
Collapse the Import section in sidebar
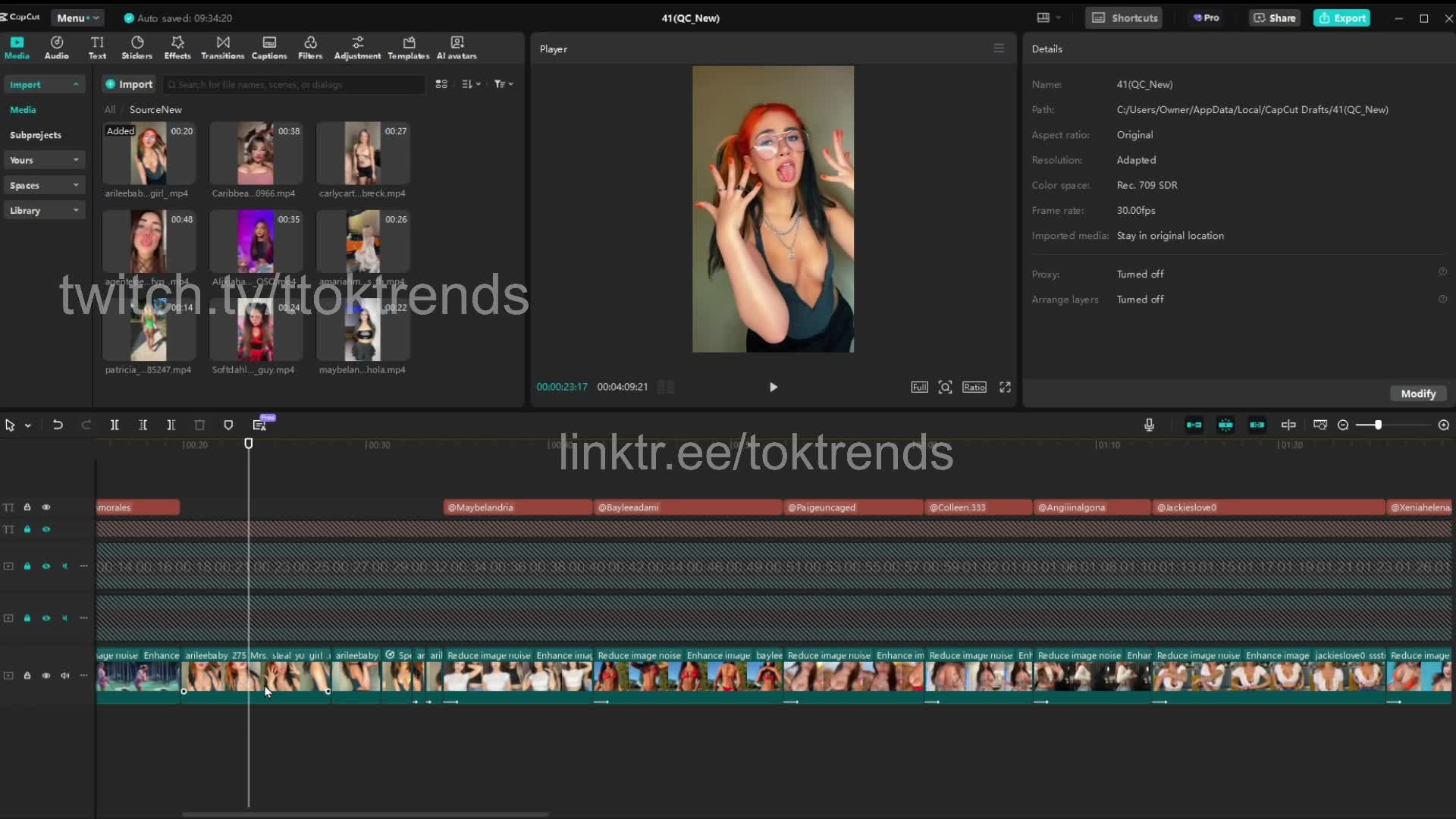coord(44,84)
